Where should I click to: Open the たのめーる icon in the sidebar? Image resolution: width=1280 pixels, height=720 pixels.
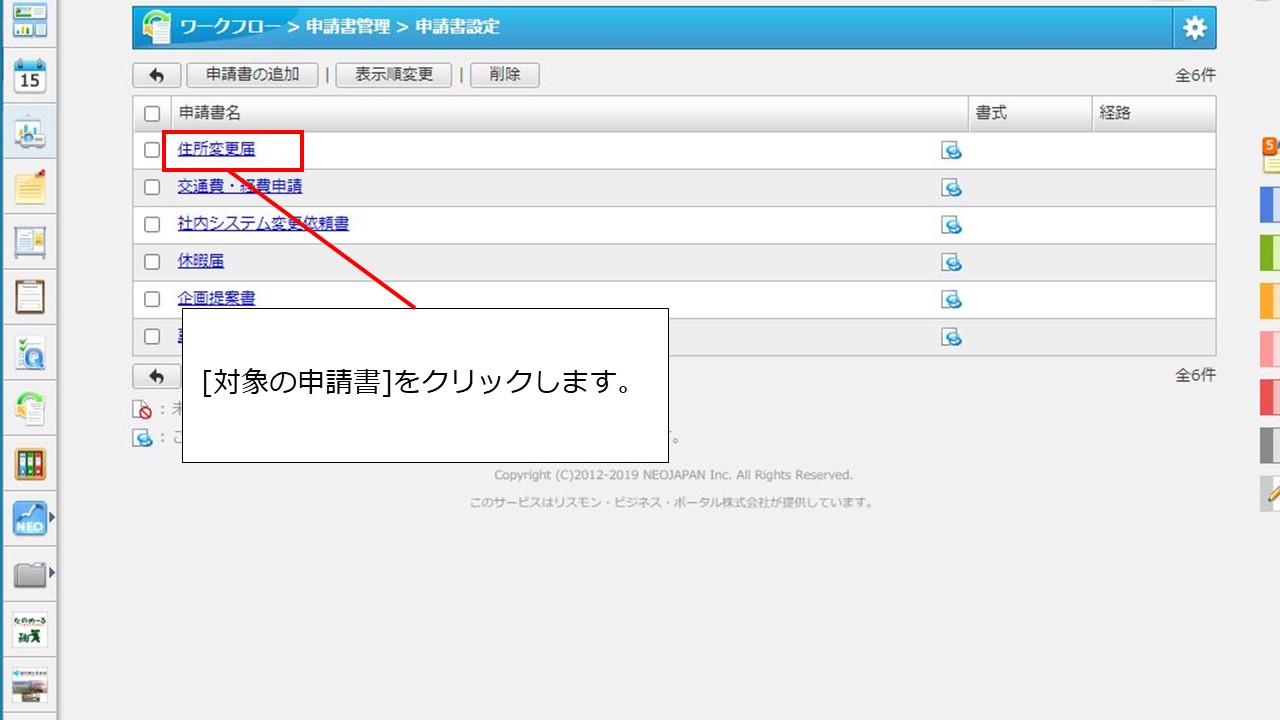30,630
